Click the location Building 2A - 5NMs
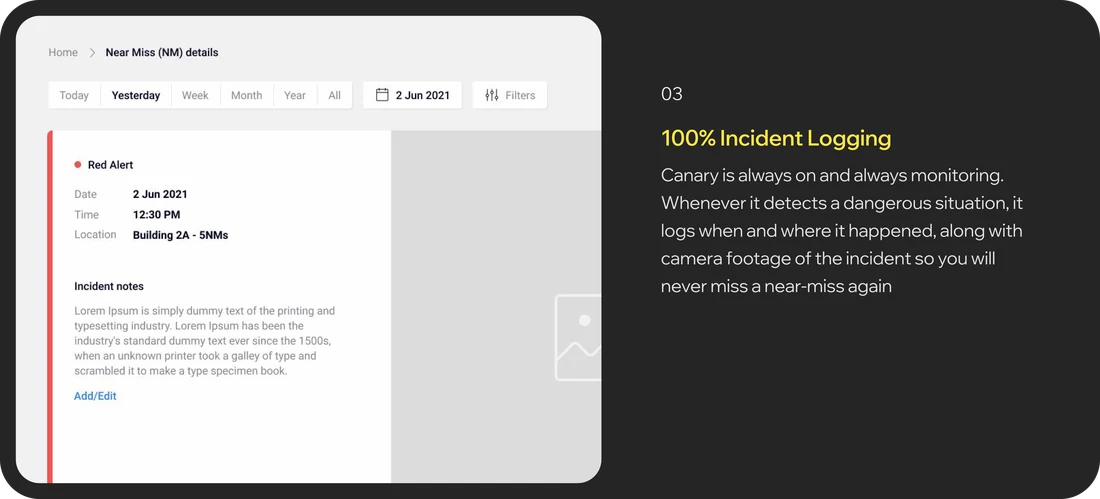 point(180,235)
